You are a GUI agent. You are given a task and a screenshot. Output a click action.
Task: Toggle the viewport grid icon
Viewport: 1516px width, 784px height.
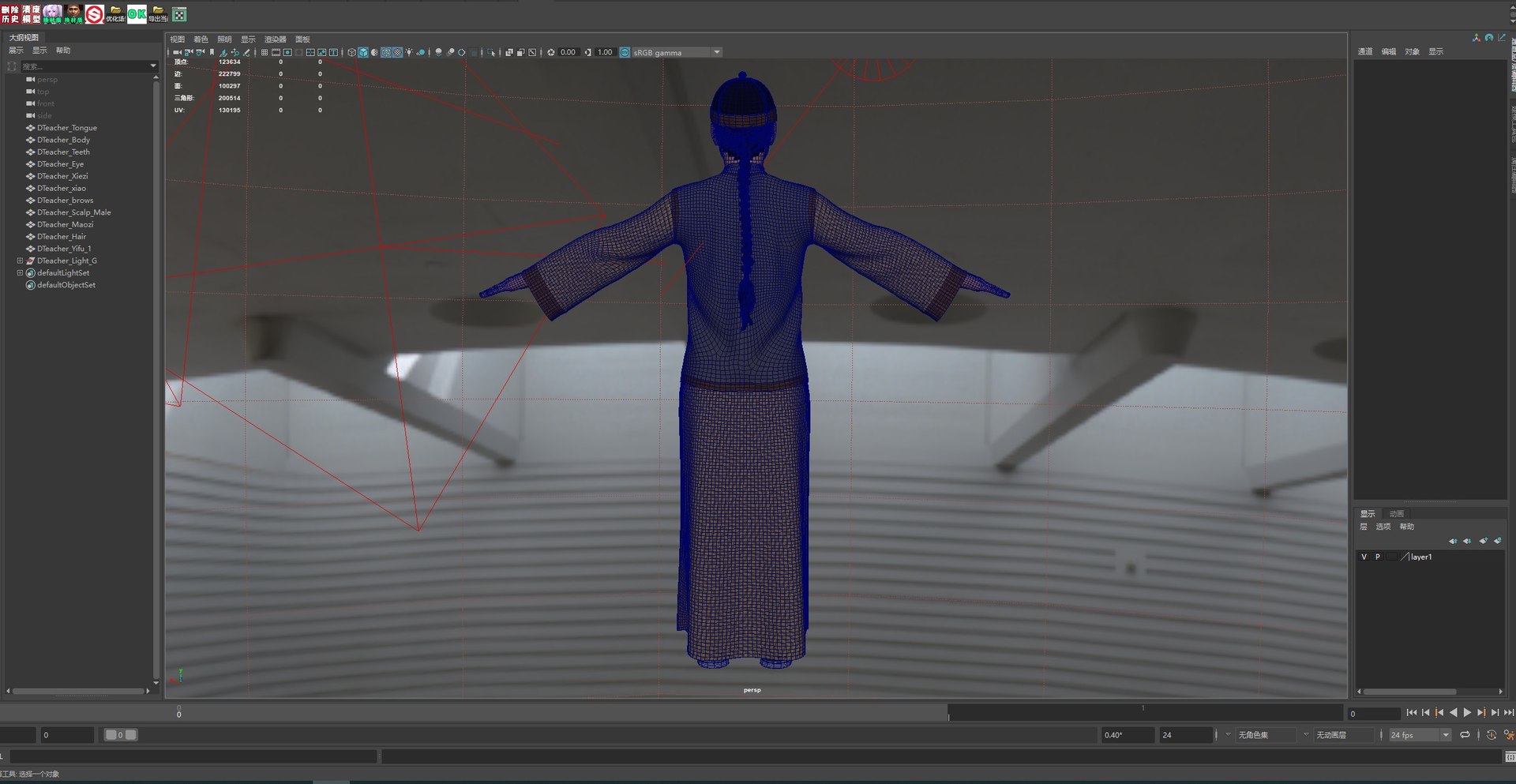point(265,53)
